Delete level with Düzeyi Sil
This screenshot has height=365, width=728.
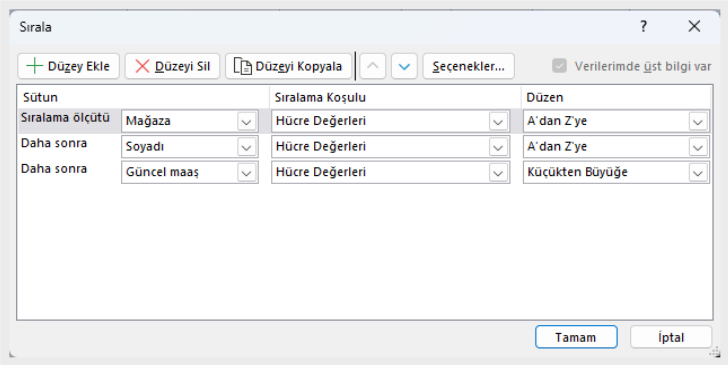(x=172, y=66)
